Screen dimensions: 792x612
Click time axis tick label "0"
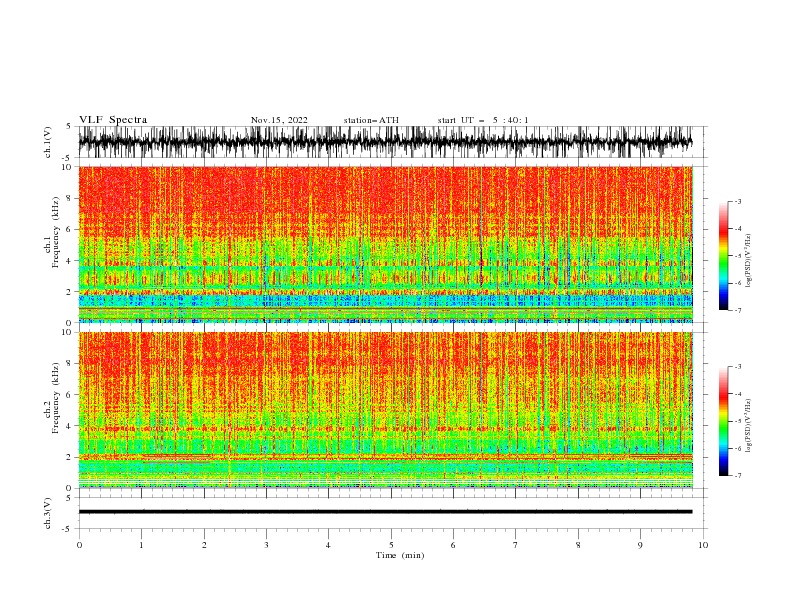pyautogui.click(x=79, y=545)
